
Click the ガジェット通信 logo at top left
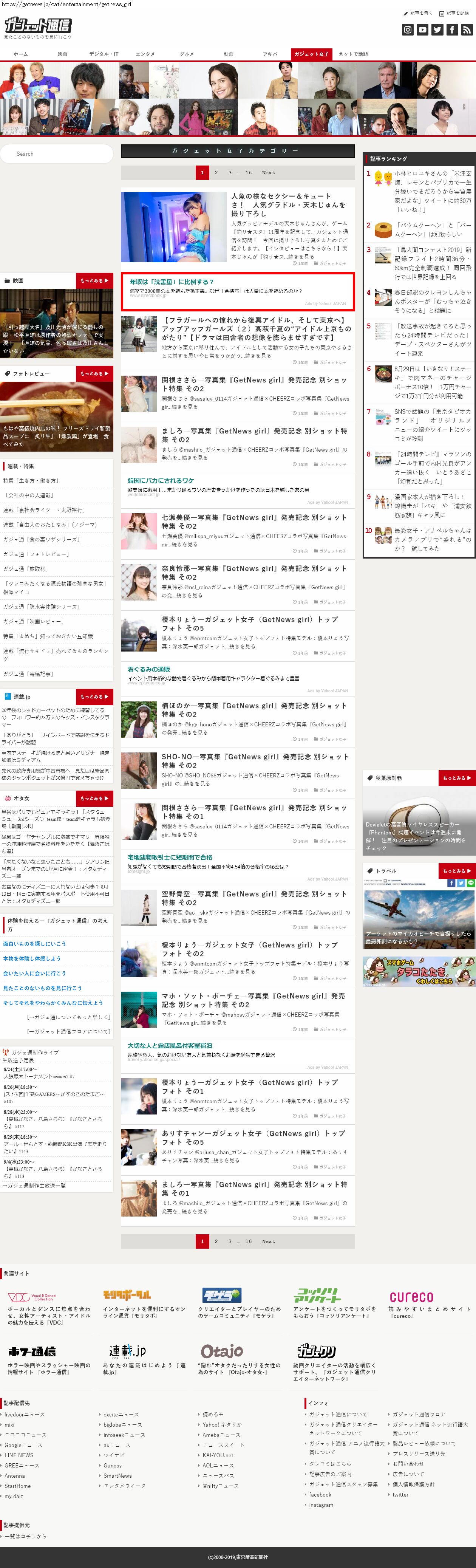click(38, 26)
